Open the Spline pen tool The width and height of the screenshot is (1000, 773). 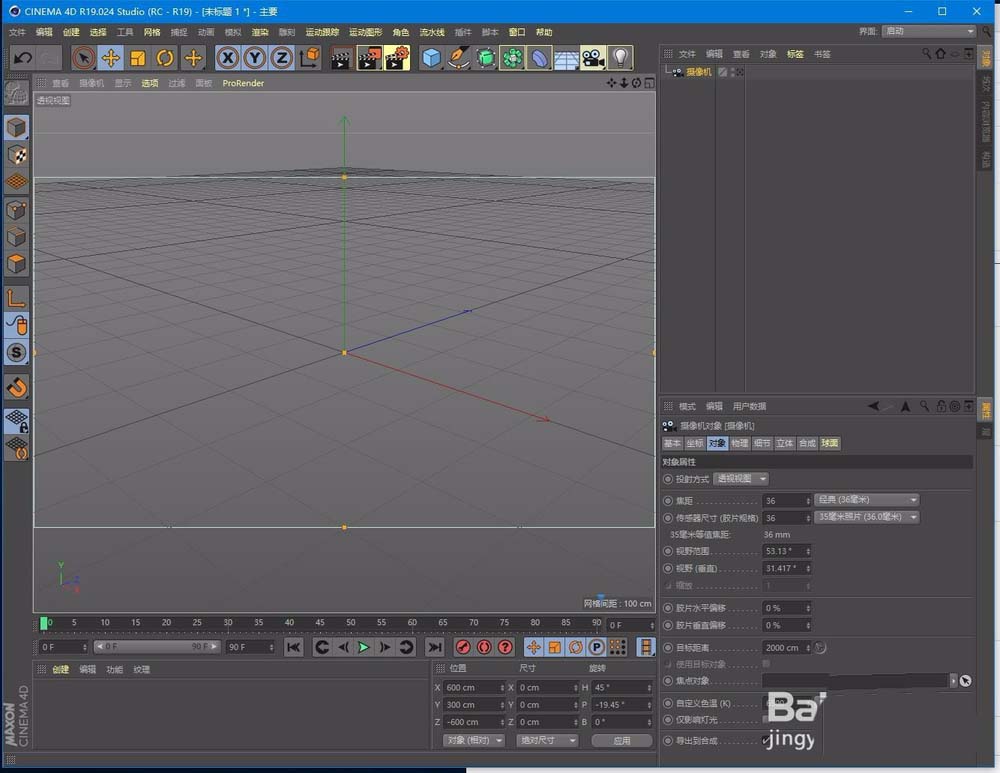459,58
